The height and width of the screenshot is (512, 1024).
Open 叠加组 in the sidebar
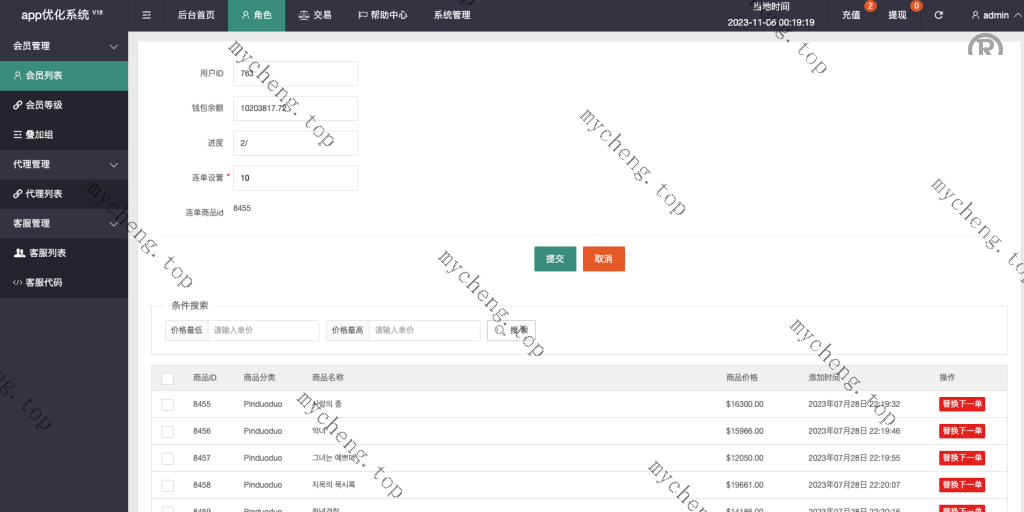40,134
